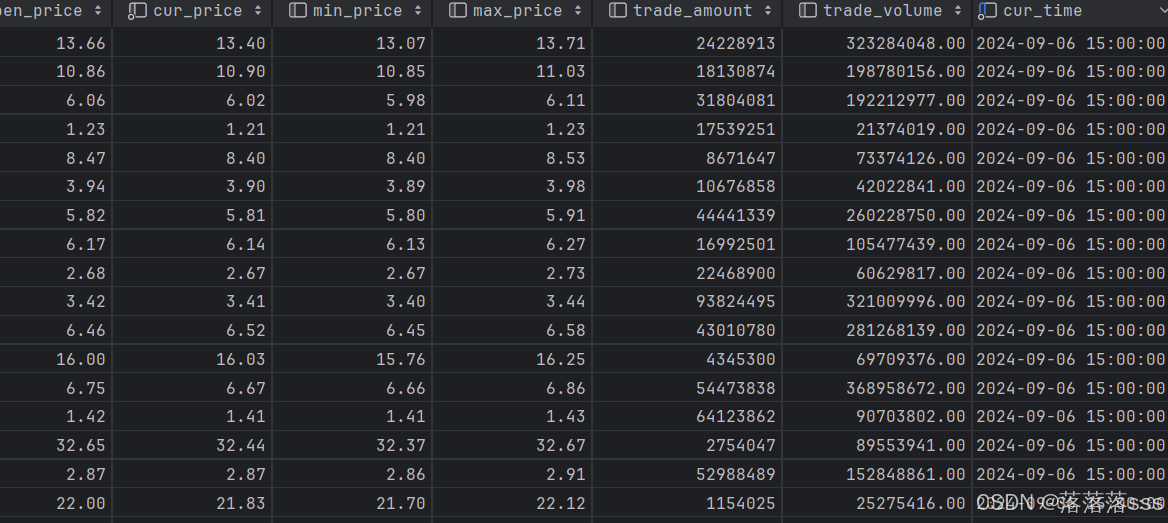This screenshot has height=523, width=1168.
Task: Select trade_amount cell 1154025
Action: (x=741, y=503)
